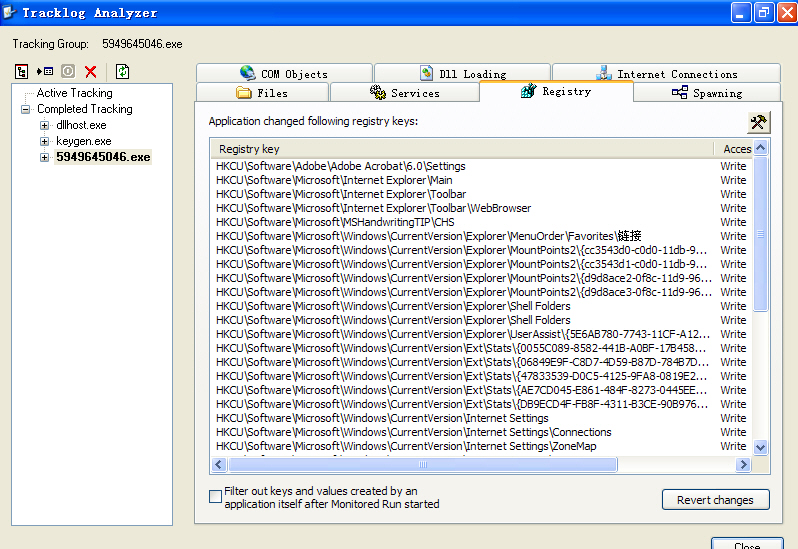Select the Internet Explorer\Main registry row
Viewport: 798px width, 549px height.
481,180
